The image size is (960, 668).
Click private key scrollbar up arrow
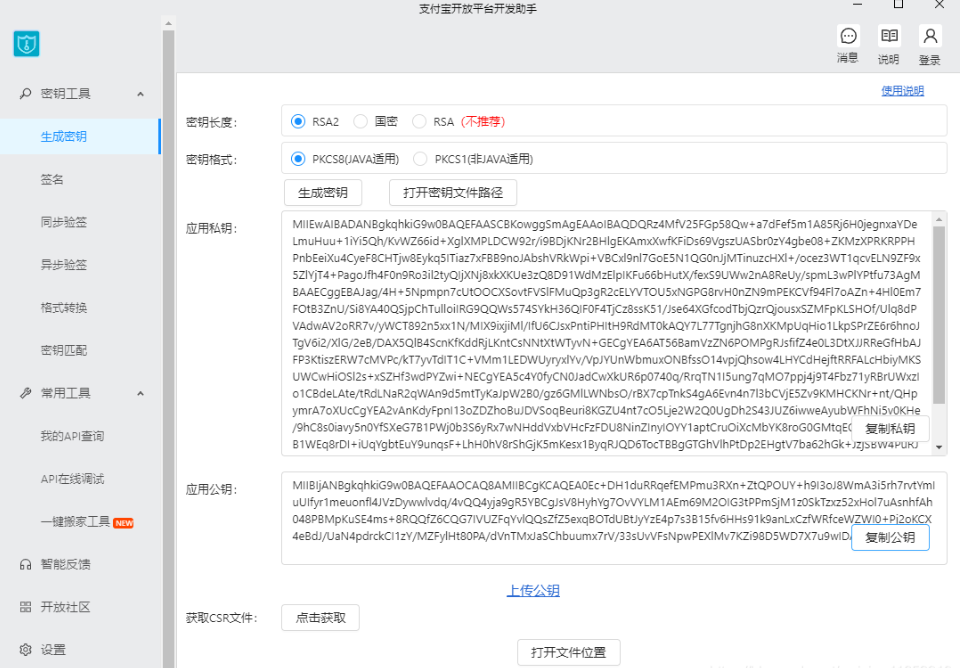[x=939, y=219]
